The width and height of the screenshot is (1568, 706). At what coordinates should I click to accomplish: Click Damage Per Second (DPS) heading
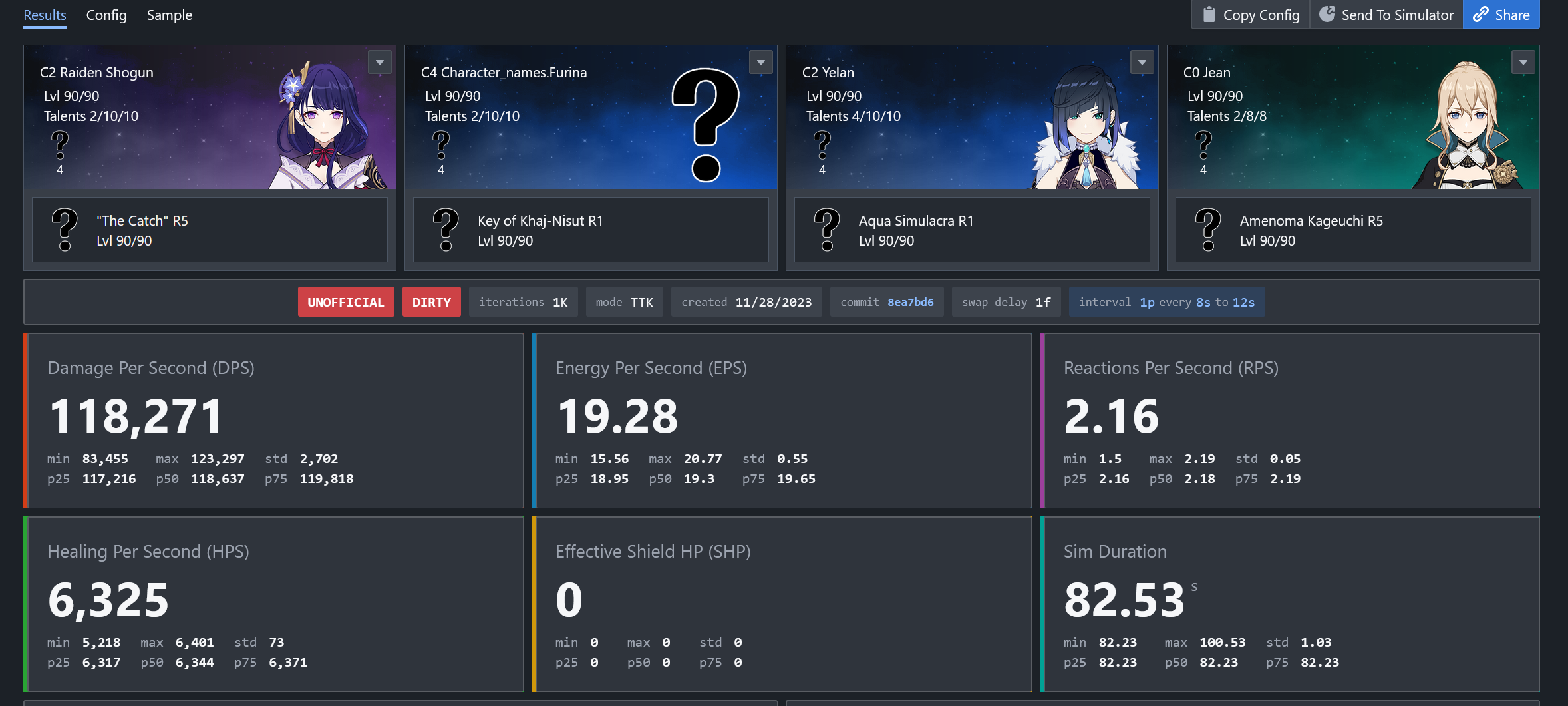pos(151,368)
